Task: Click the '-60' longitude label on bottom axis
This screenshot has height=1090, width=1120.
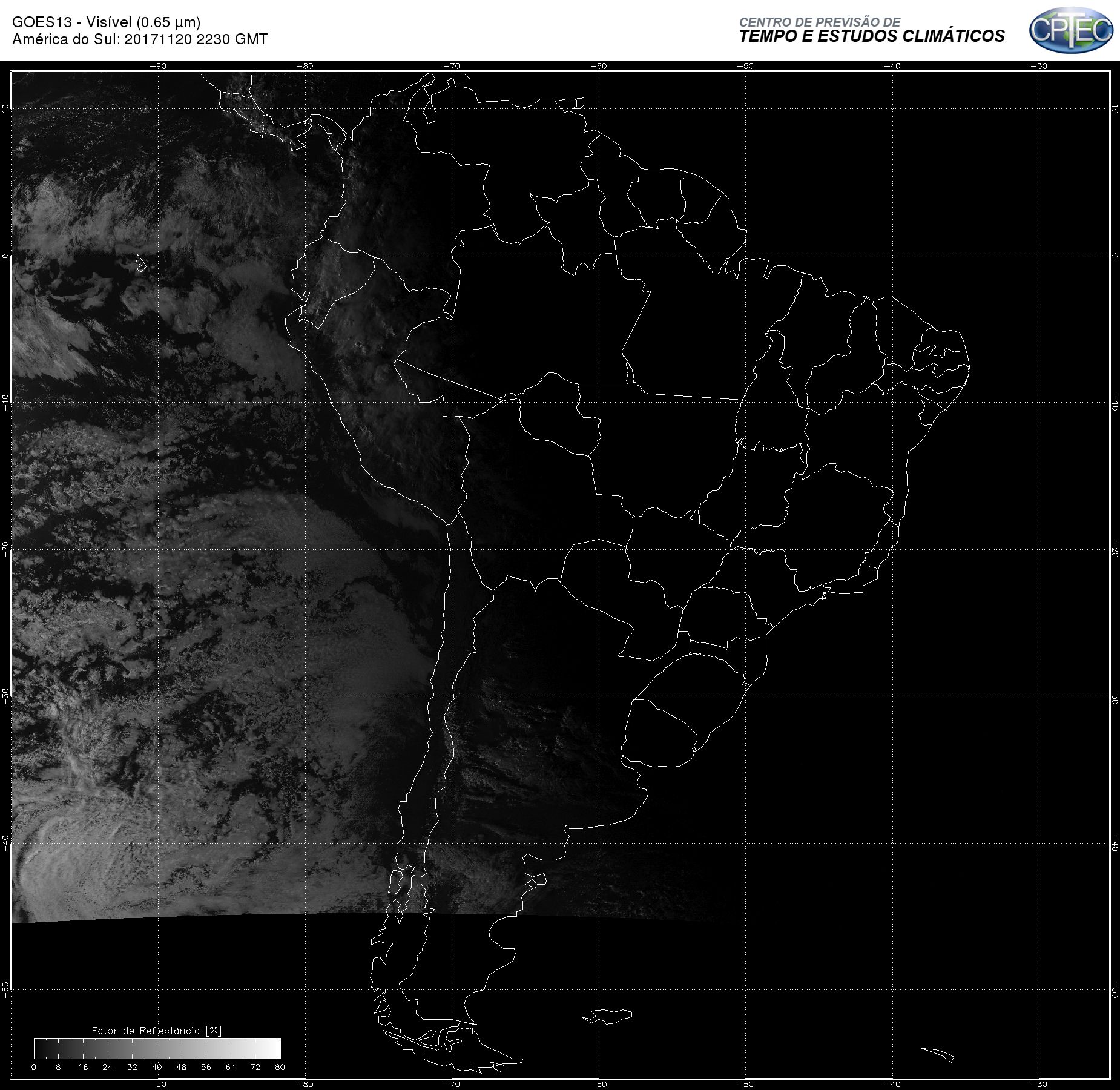Action: [x=599, y=1084]
